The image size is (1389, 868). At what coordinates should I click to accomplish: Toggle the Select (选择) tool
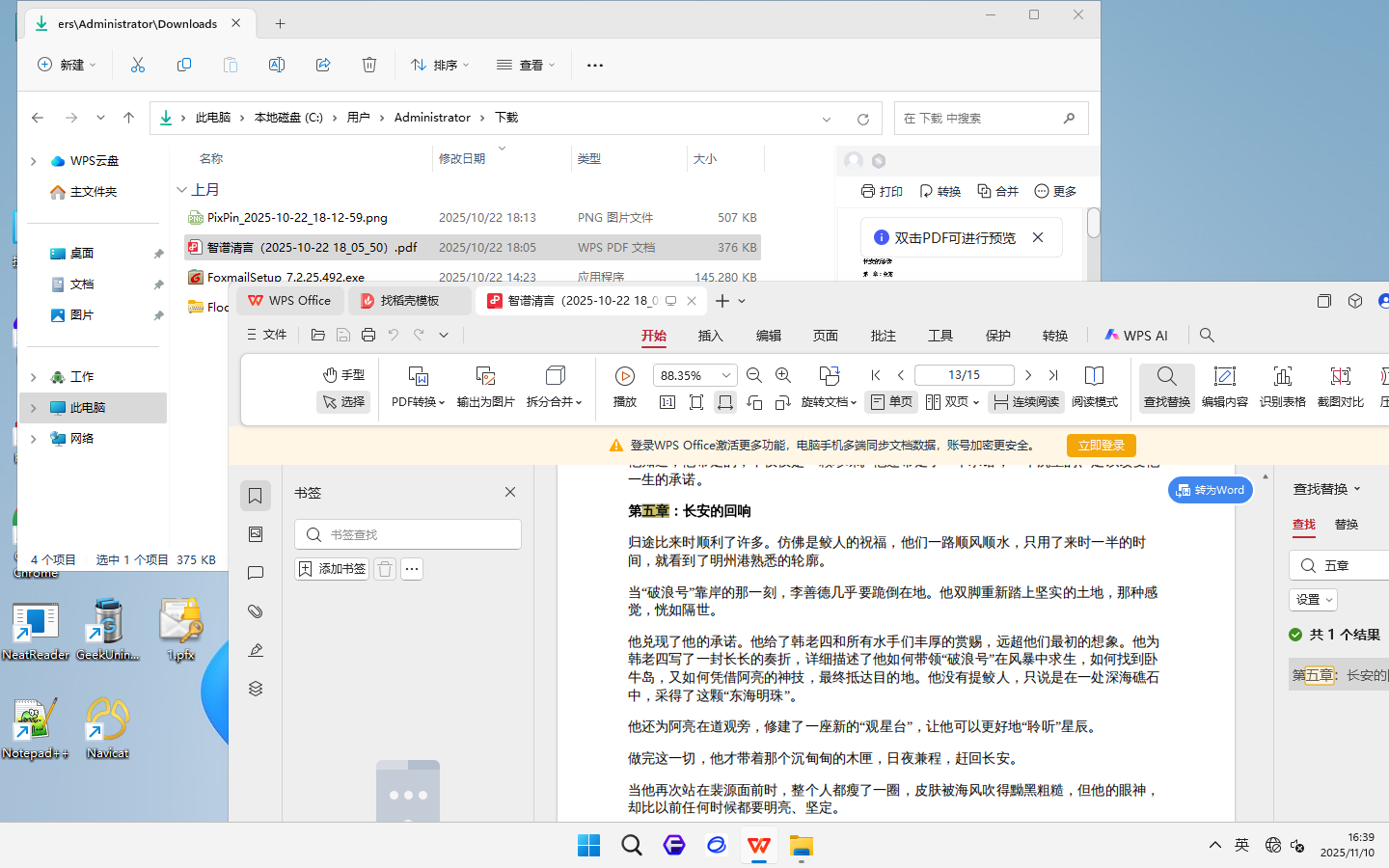click(x=343, y=401)
